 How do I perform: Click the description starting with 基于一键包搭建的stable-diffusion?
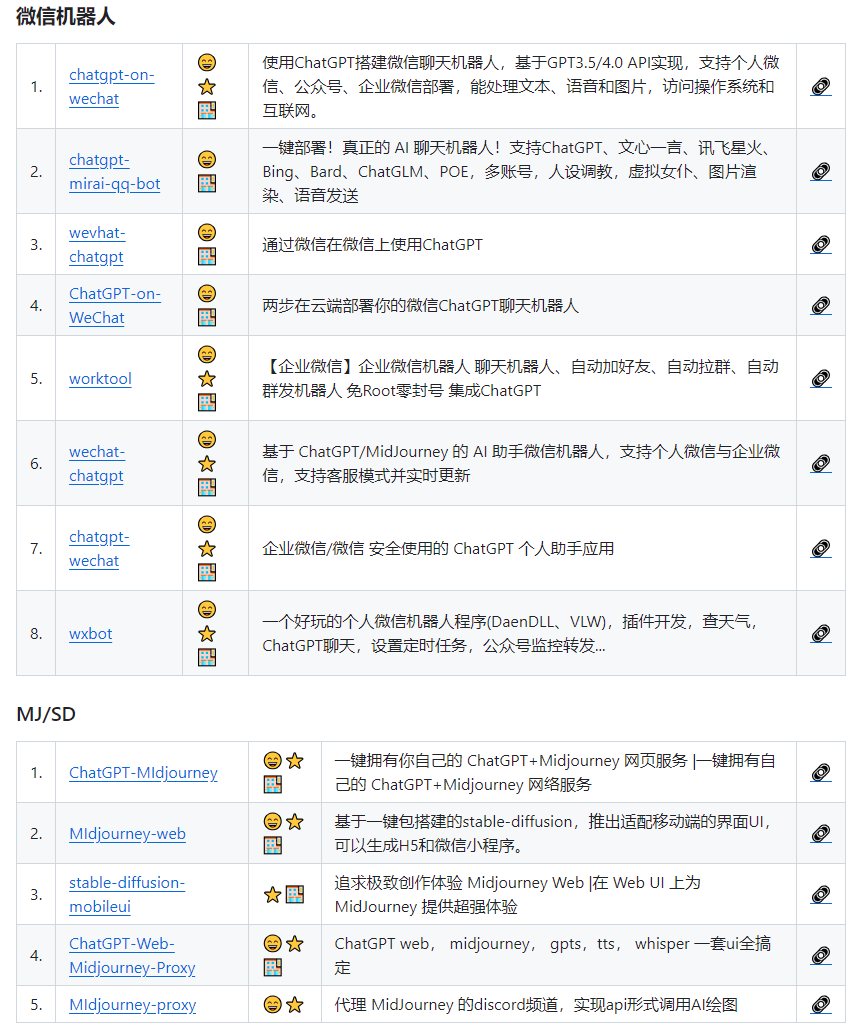click(553, 834)
